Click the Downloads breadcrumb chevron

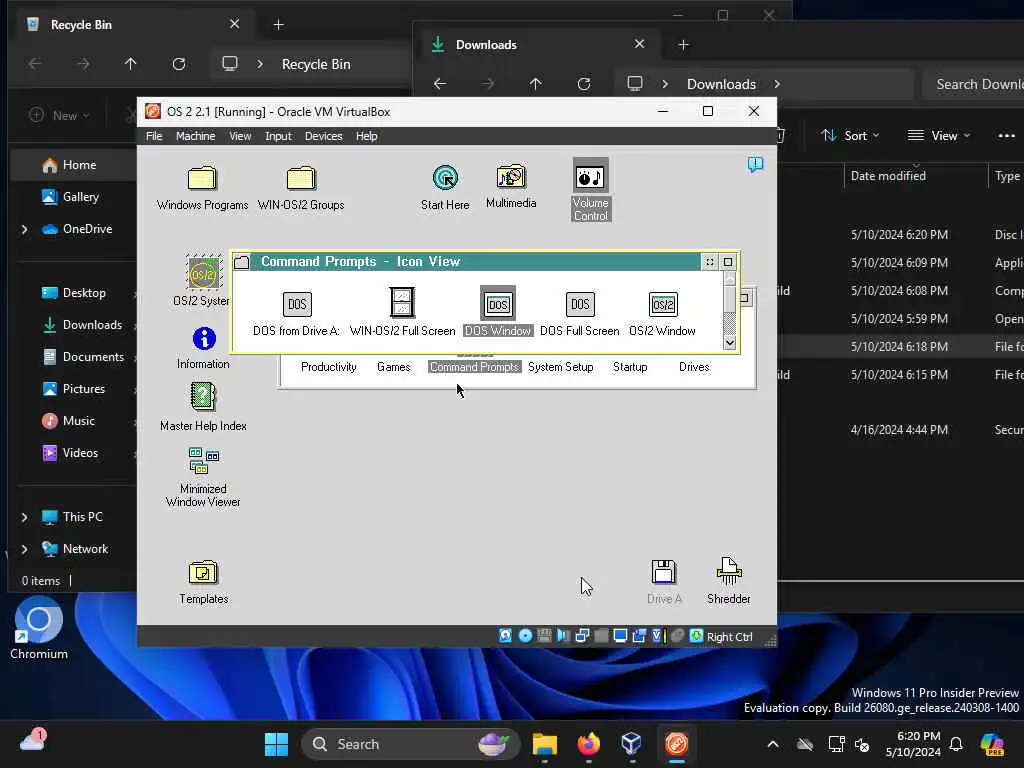pos(777,84)
